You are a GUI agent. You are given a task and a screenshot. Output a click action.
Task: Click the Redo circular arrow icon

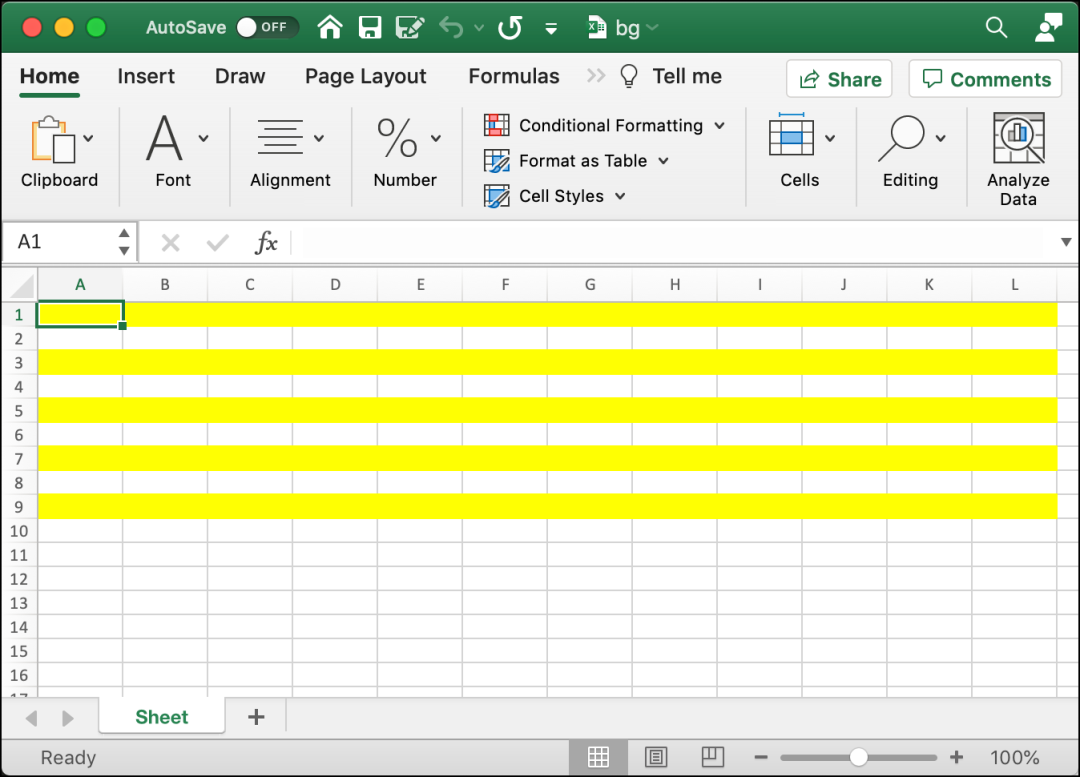[510, 28]
